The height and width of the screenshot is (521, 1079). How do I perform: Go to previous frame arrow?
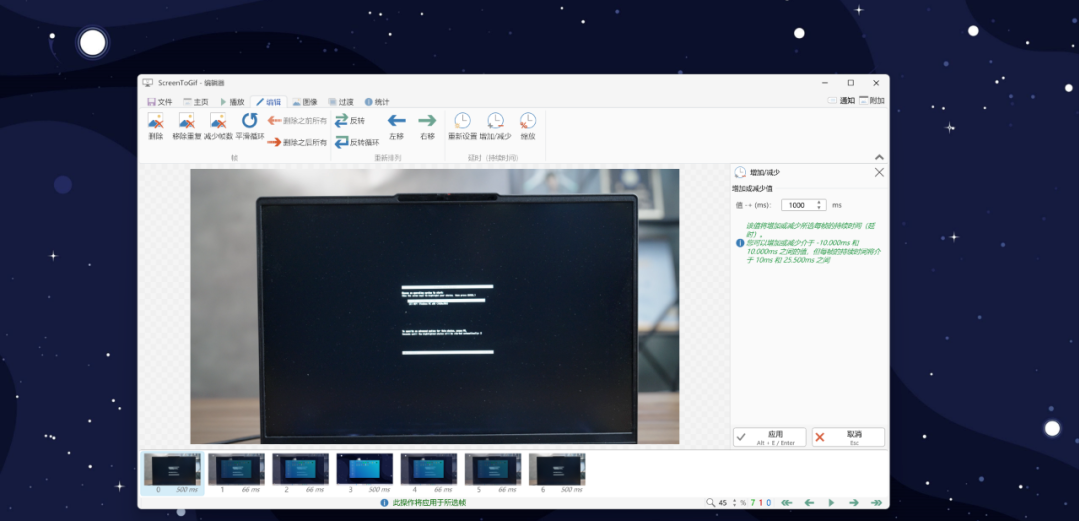pyautogui.click(x=809, y=503)
